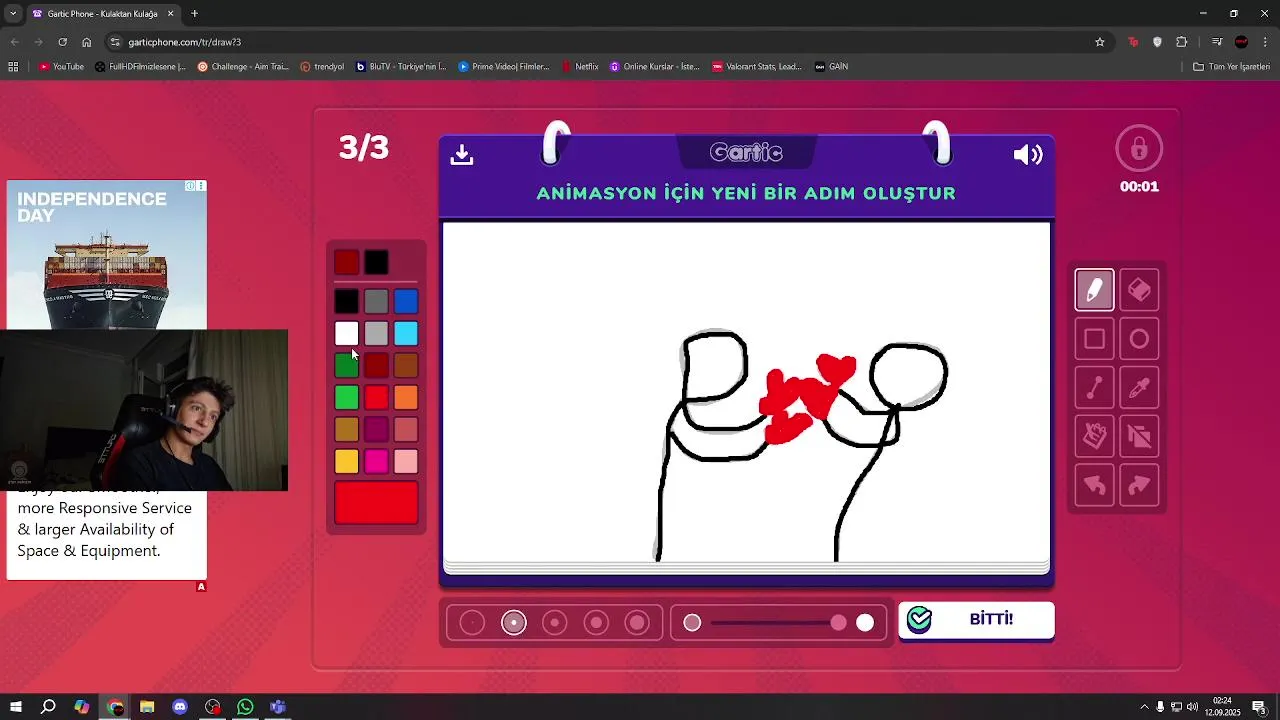
Task: Open the large current-color picker box
Action: point(376,503)
